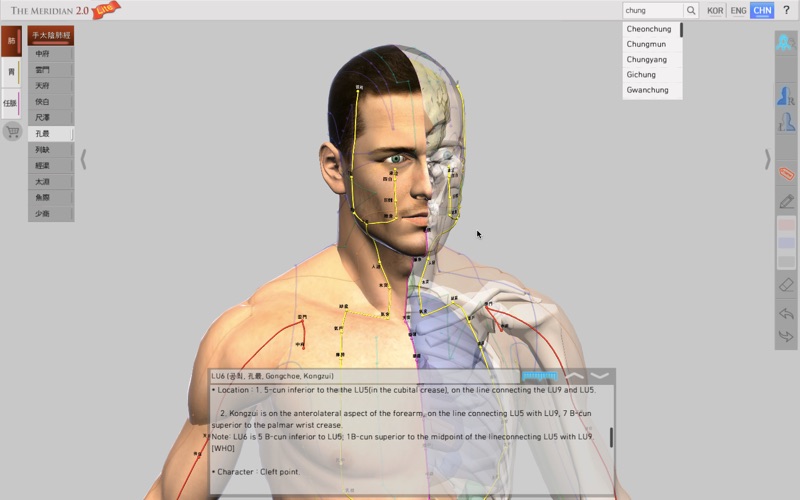Select the 肺 (lung) meridian tab
The height and width of the screenshot is (500, 800).
[11, 41]
